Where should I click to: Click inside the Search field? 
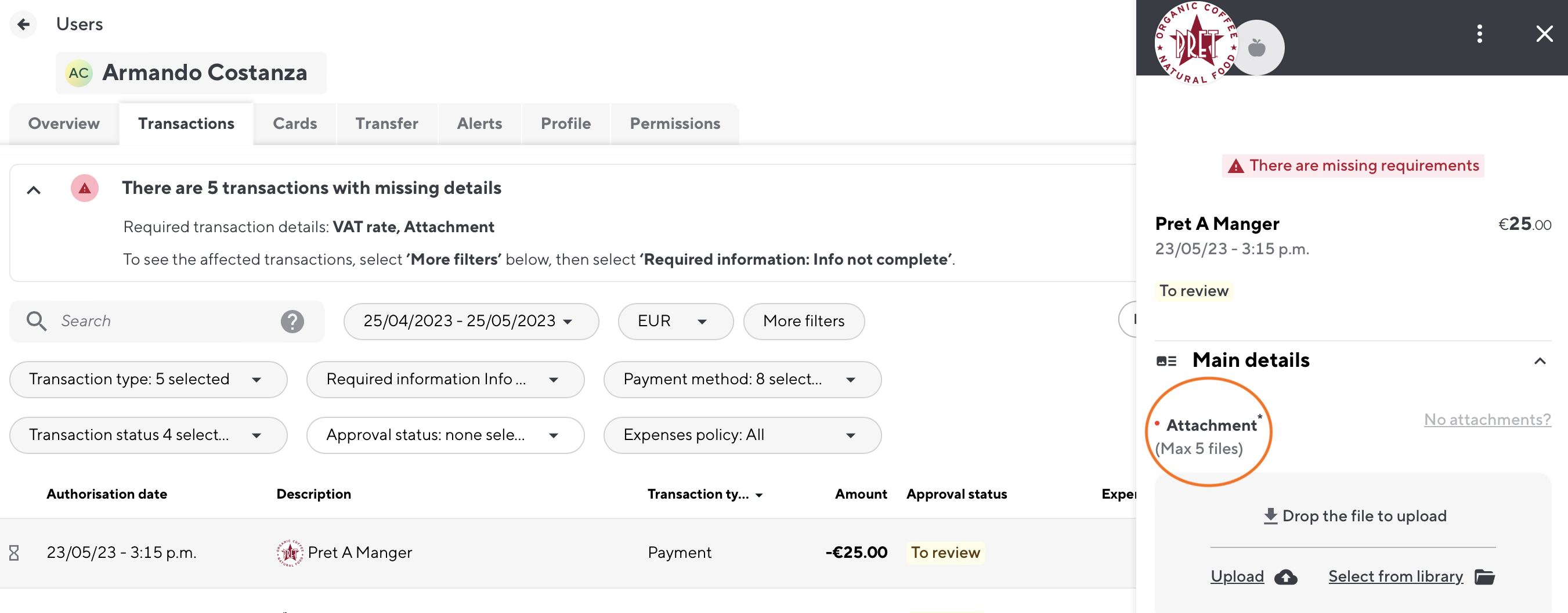(x=152, y=321)
